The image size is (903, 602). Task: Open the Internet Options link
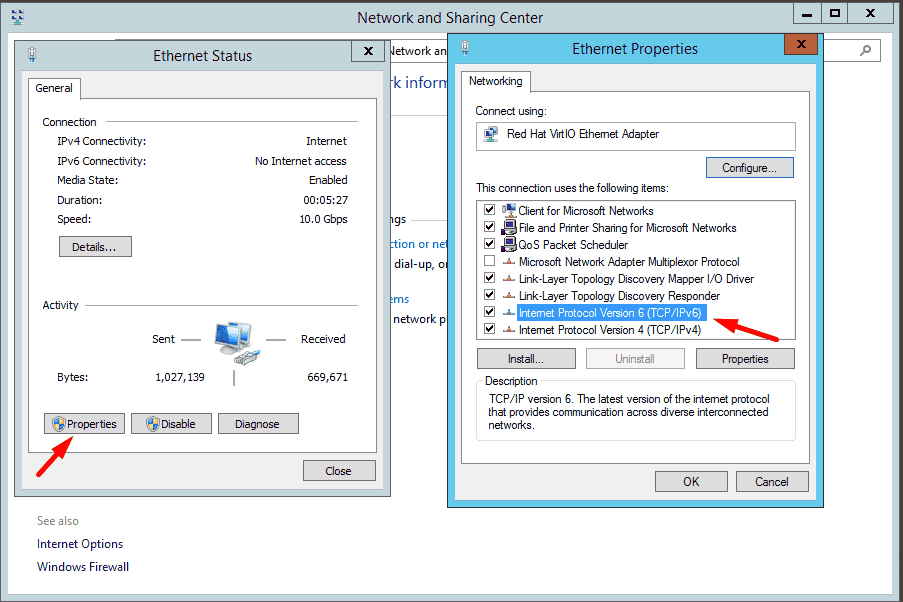[80, 544]
